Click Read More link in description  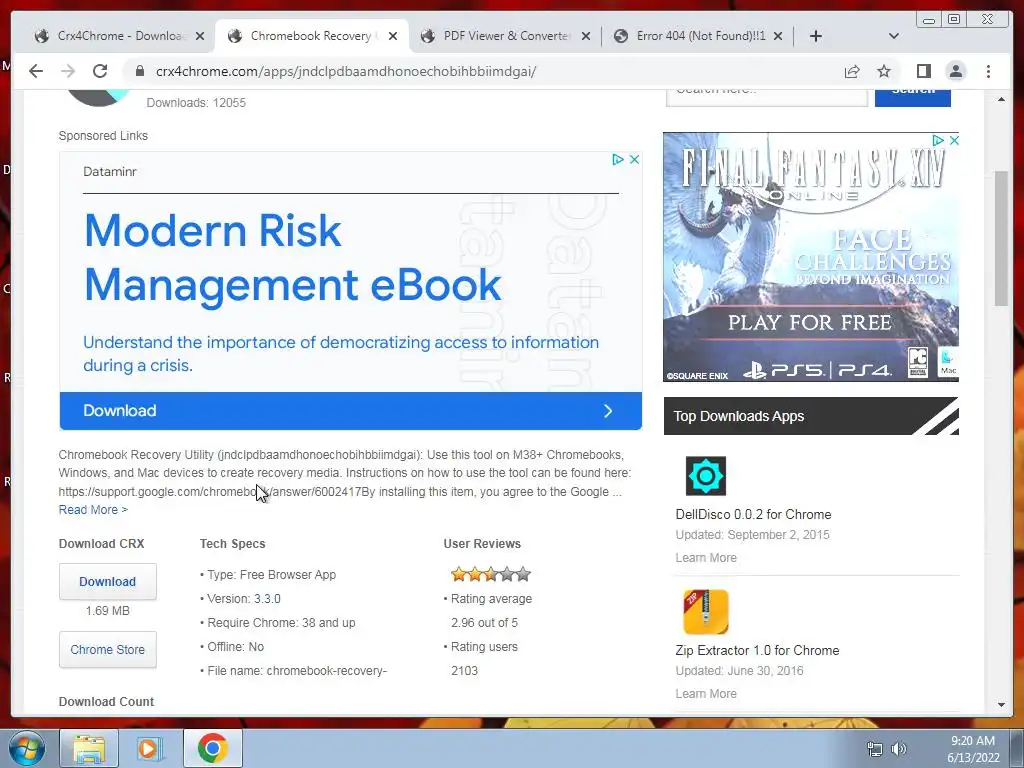(93, 510)
